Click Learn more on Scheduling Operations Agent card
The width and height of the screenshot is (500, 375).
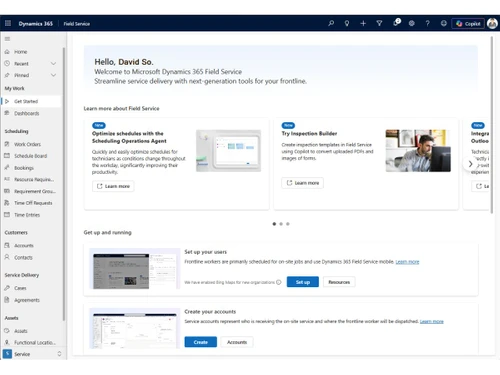pyautogui.click(x=113, y=186)
